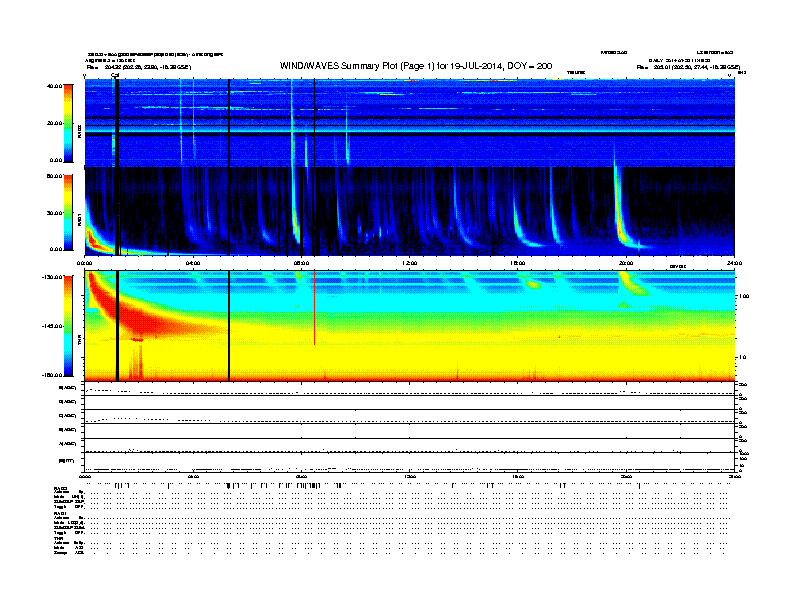Click the 60.00 label on RAD1 color scale

pyautogui.click(x=54, y=176)
